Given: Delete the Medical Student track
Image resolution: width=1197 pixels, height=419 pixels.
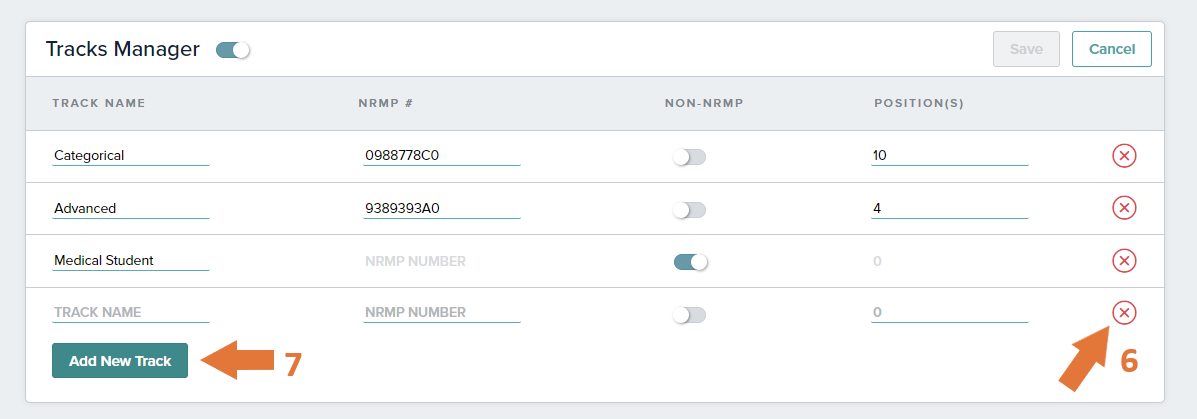Looking at the screenshot, I should tap(1124, 261).
